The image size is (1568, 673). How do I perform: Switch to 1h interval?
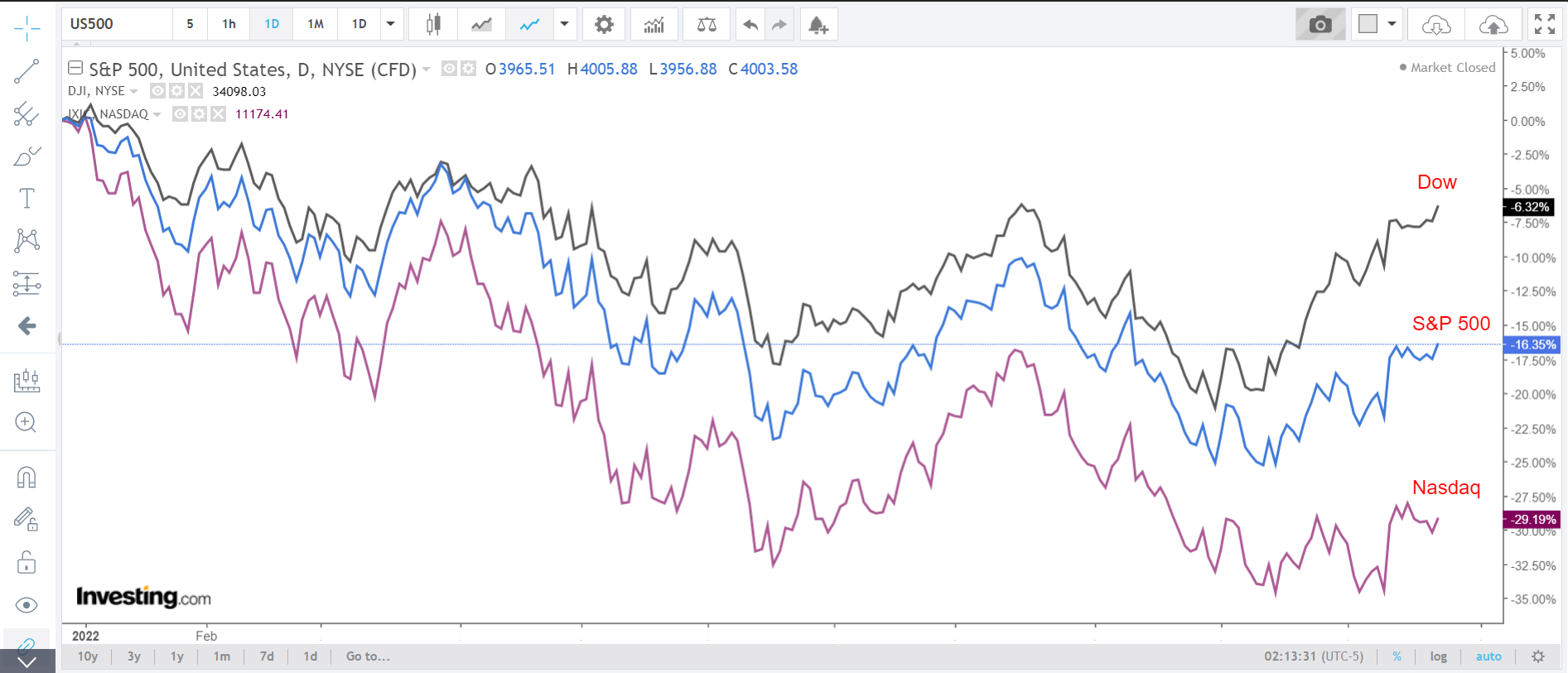229,24
